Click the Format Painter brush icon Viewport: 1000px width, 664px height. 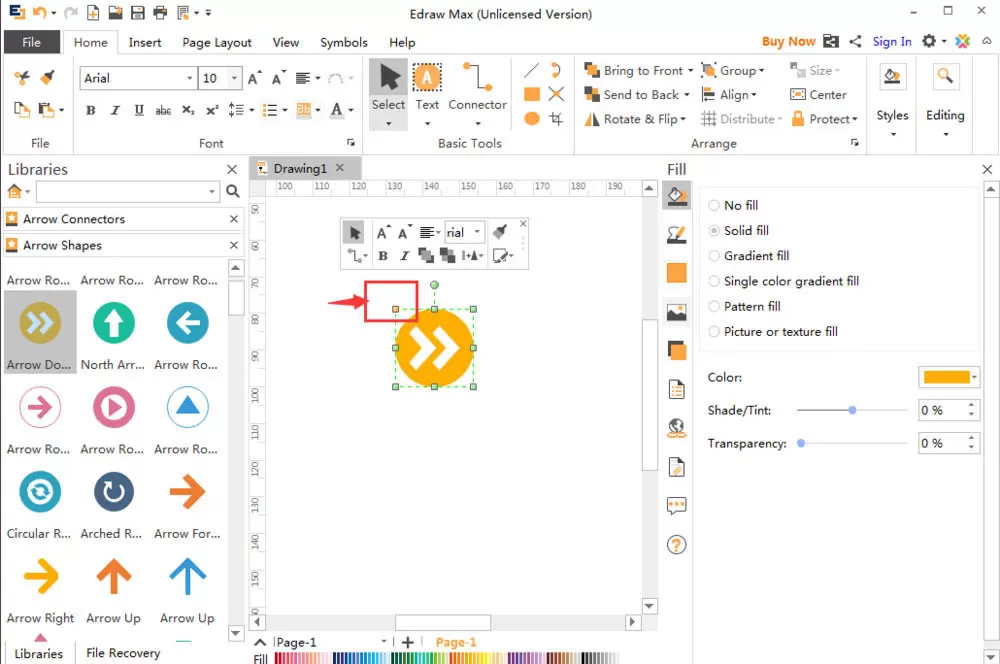pyautogui.click(x=47, y=78)
